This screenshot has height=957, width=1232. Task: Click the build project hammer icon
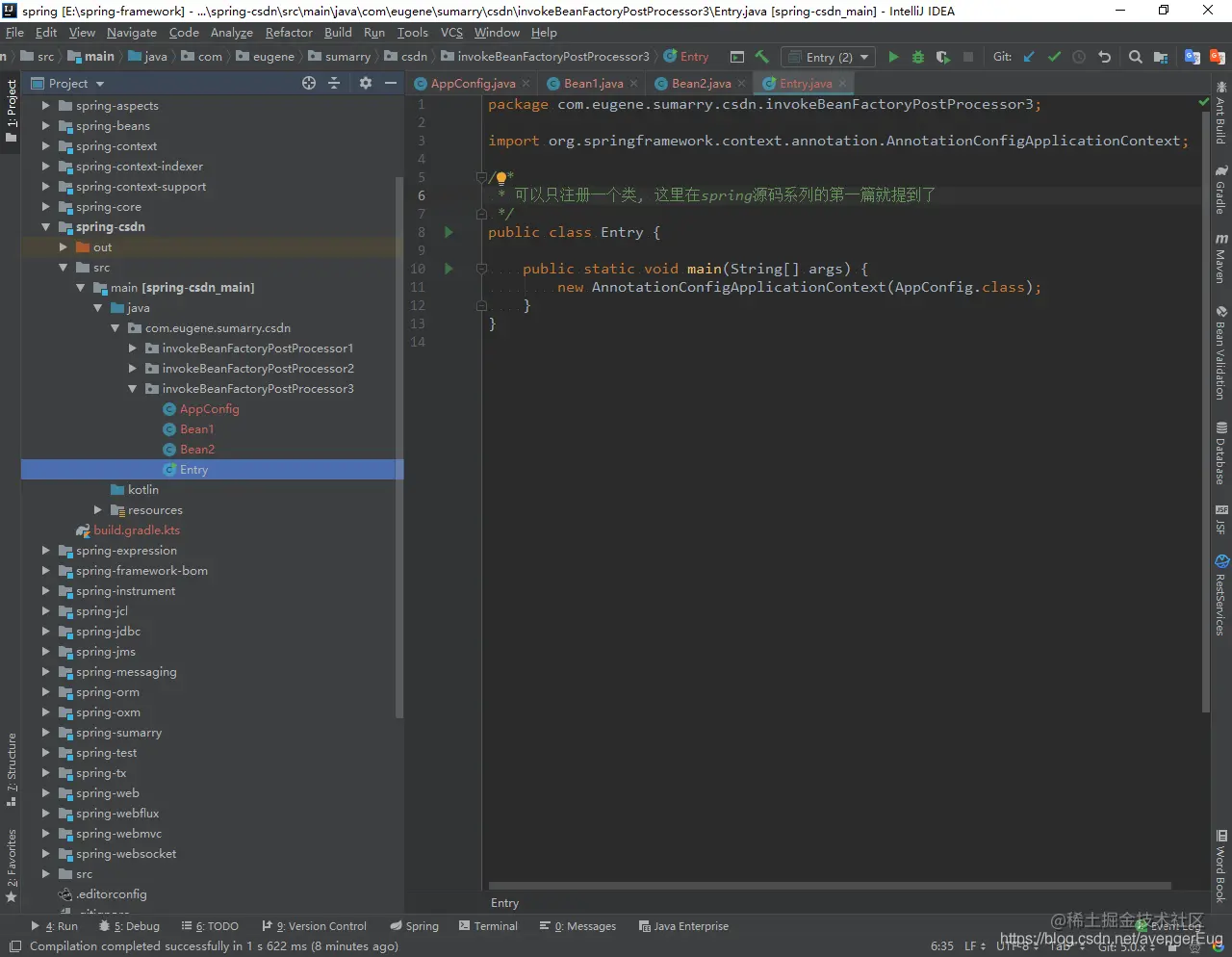pos(762,57)
